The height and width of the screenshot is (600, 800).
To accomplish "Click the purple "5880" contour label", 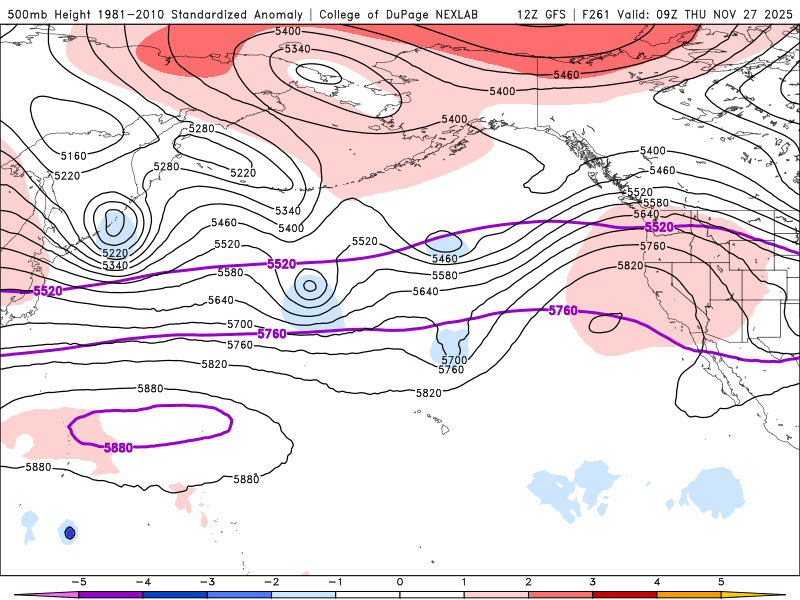I will [x=118, y=447].
